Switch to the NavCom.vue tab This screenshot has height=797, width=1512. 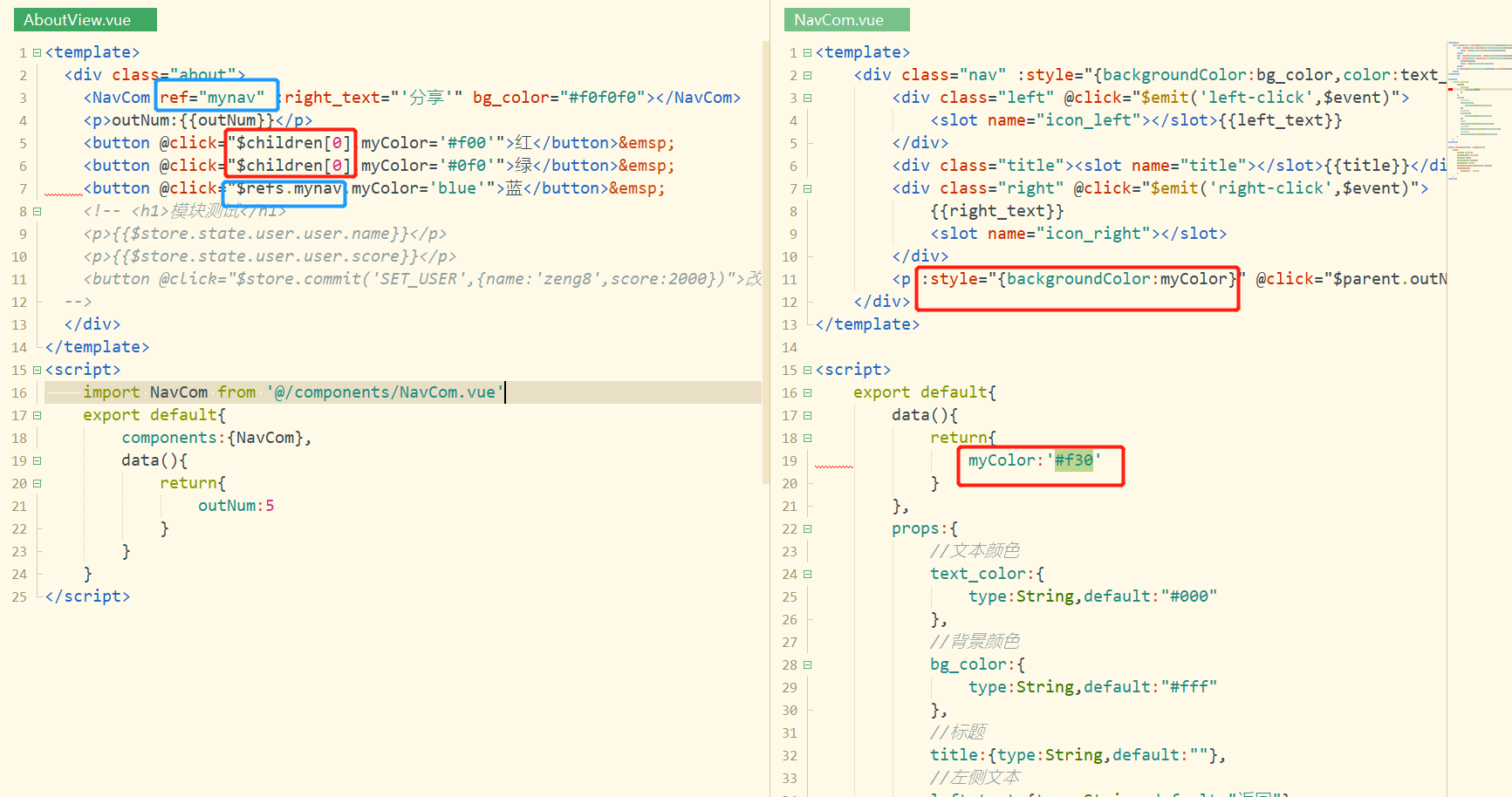point(846,19)
